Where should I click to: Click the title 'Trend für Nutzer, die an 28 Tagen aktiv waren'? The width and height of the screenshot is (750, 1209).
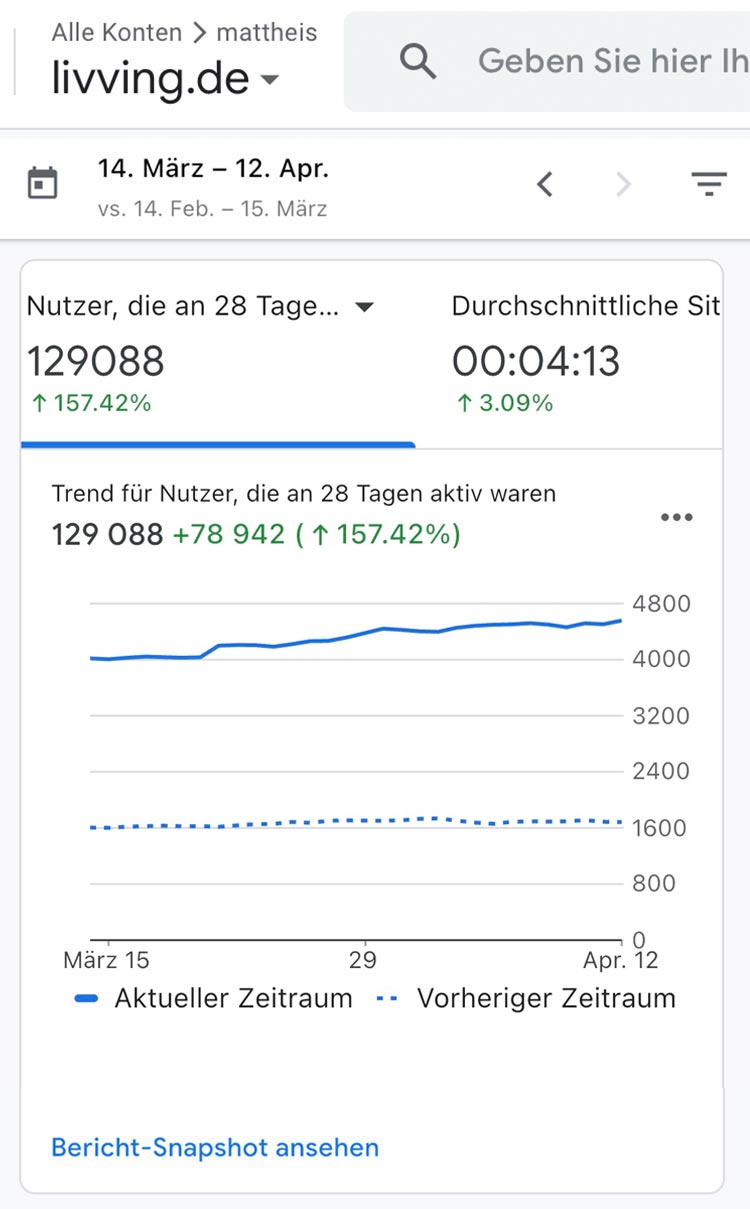click(304, 493)
